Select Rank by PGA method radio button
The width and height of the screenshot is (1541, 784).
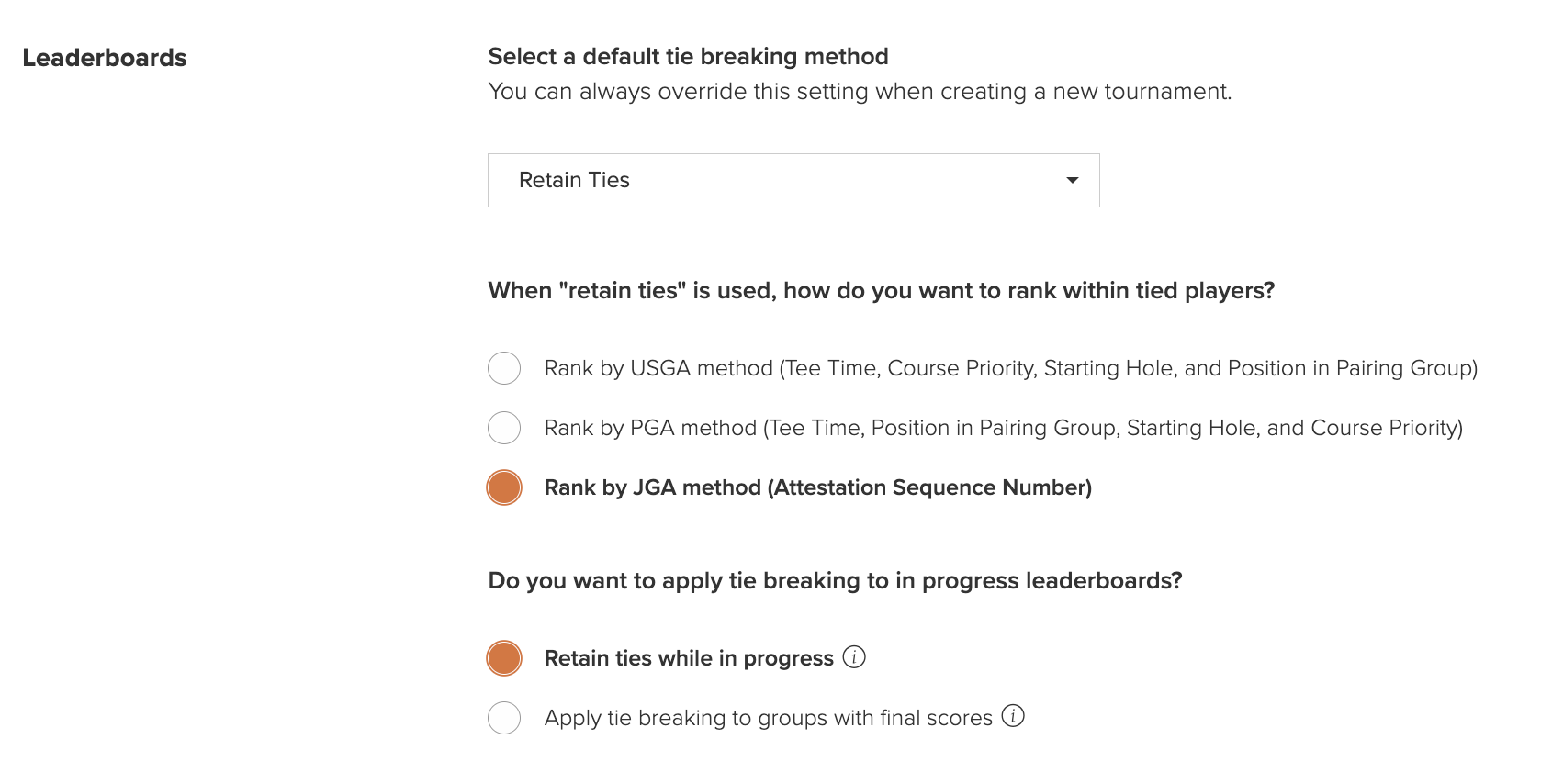504,428
